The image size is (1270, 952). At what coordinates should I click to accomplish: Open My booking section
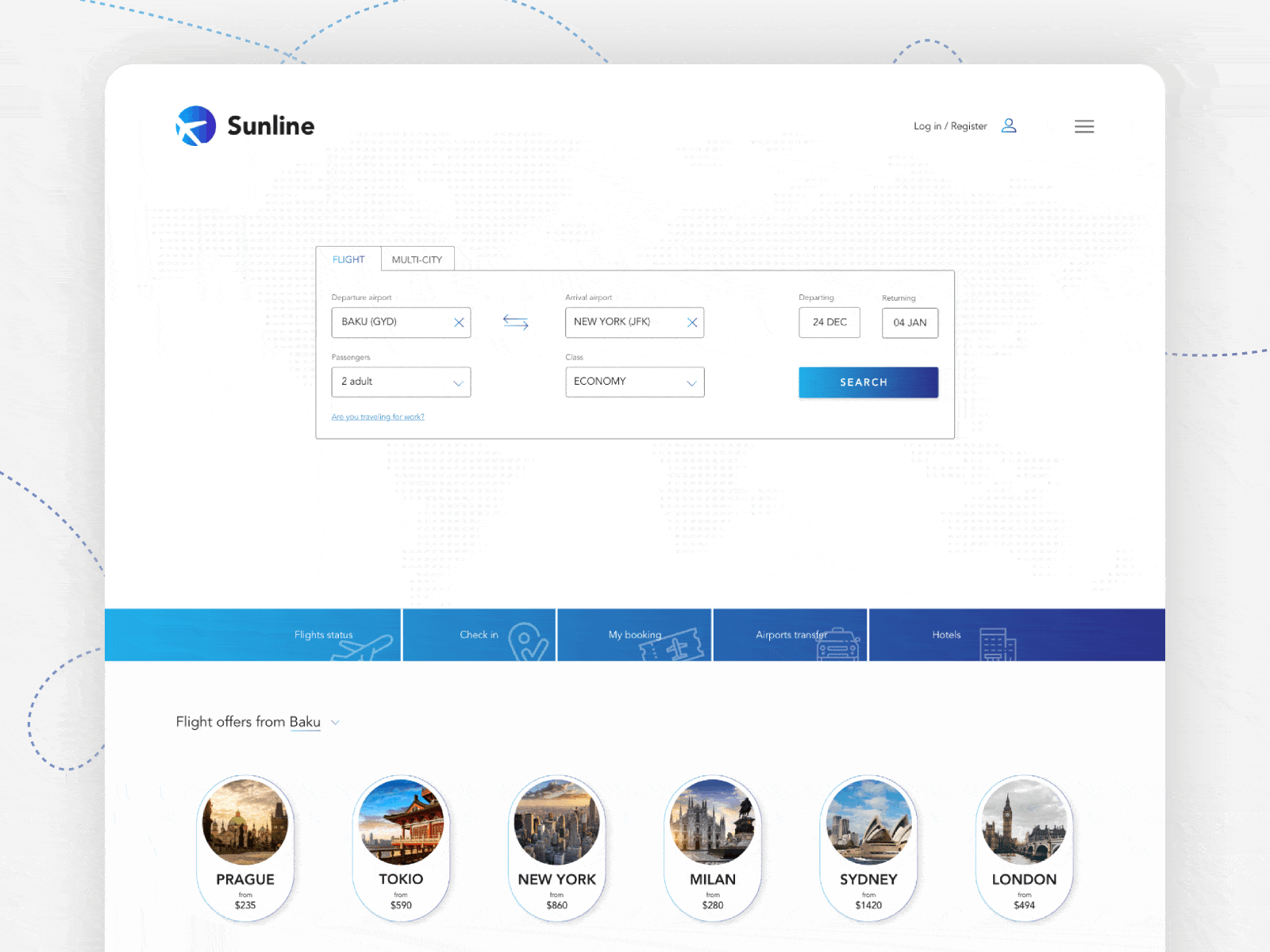(x=635, y=635)
